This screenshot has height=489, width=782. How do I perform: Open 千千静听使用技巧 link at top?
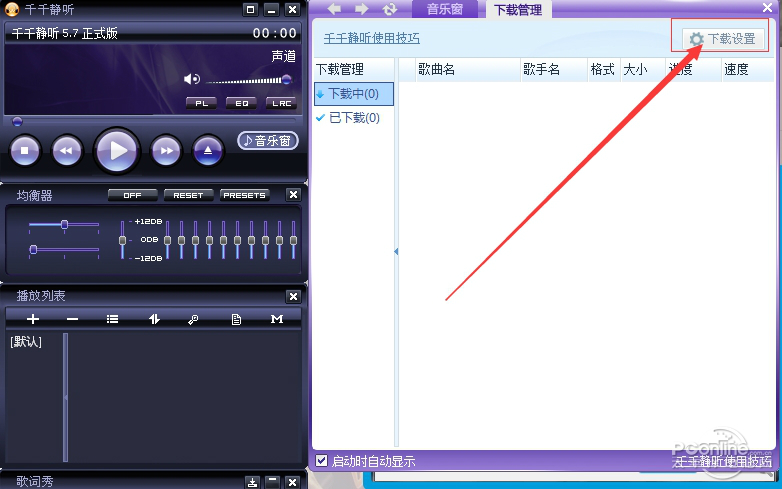[372, 38]
